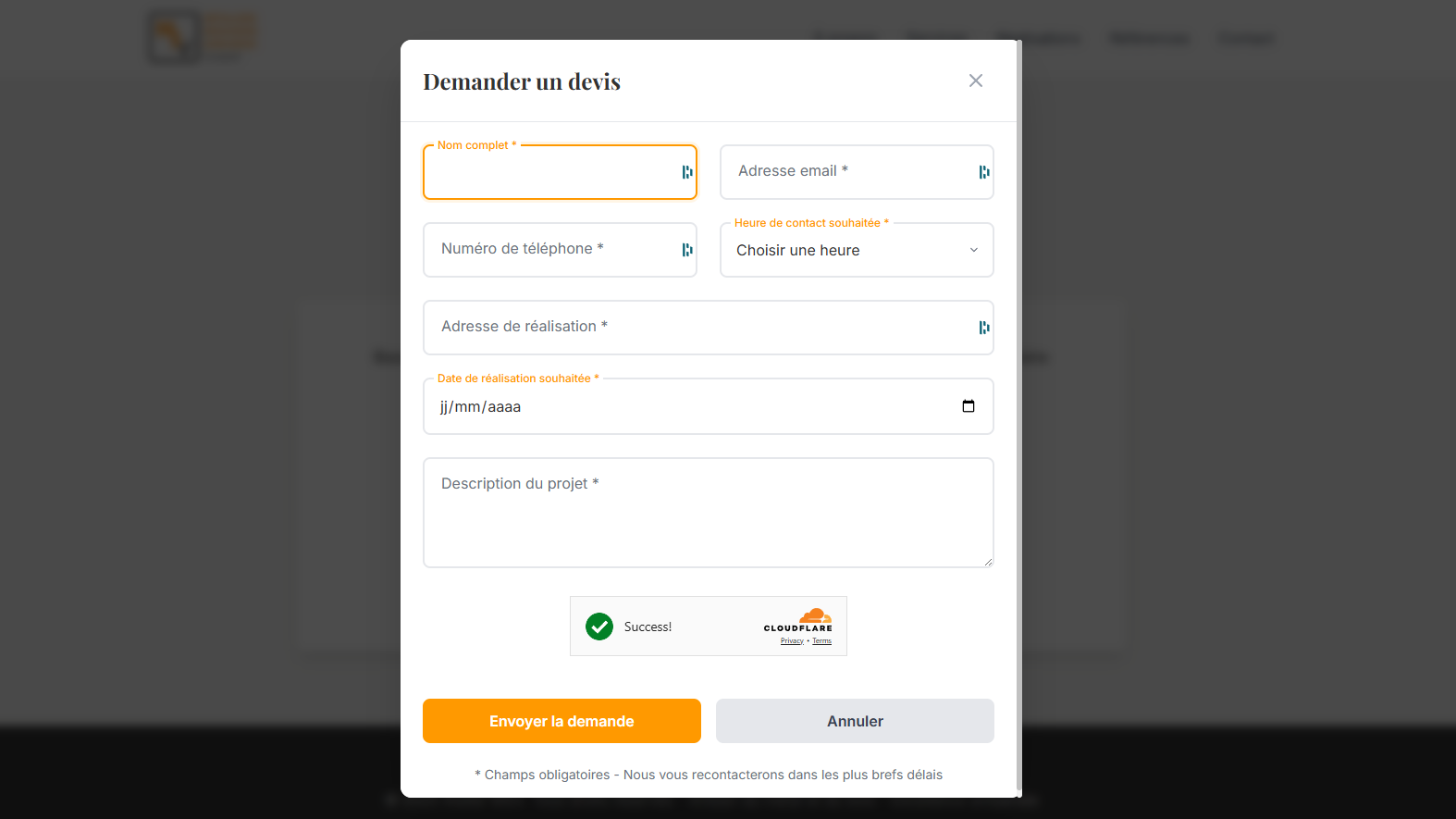
Task: Click the Cloudflare logo
Action: (x=811, y=619)
